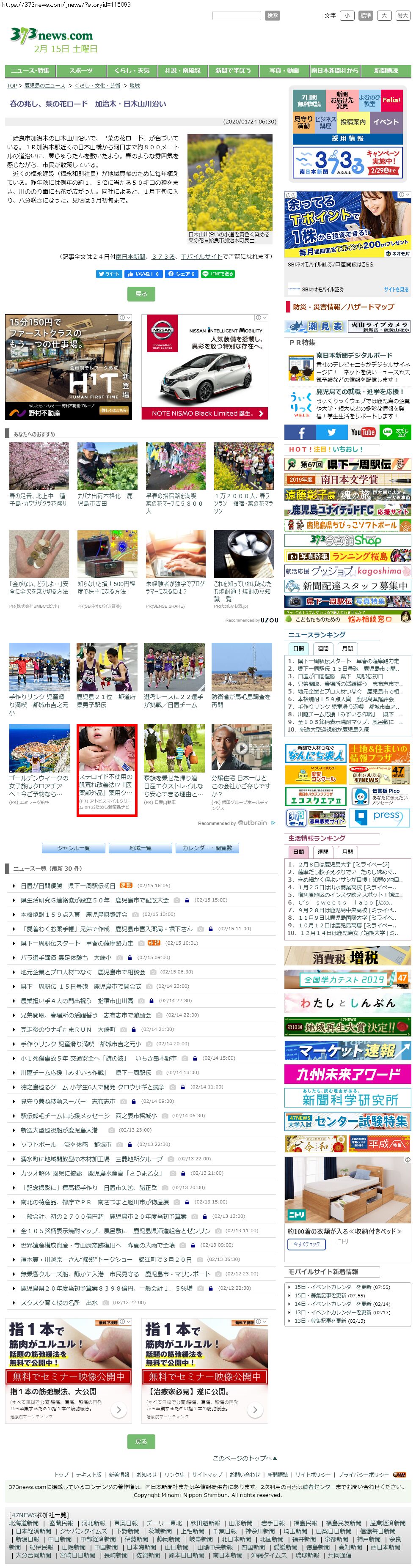The height and width of the screenshot is (1568, 416).
Task: Open 社説・南風録 navigation menu
Action: (x=182, y=71)
